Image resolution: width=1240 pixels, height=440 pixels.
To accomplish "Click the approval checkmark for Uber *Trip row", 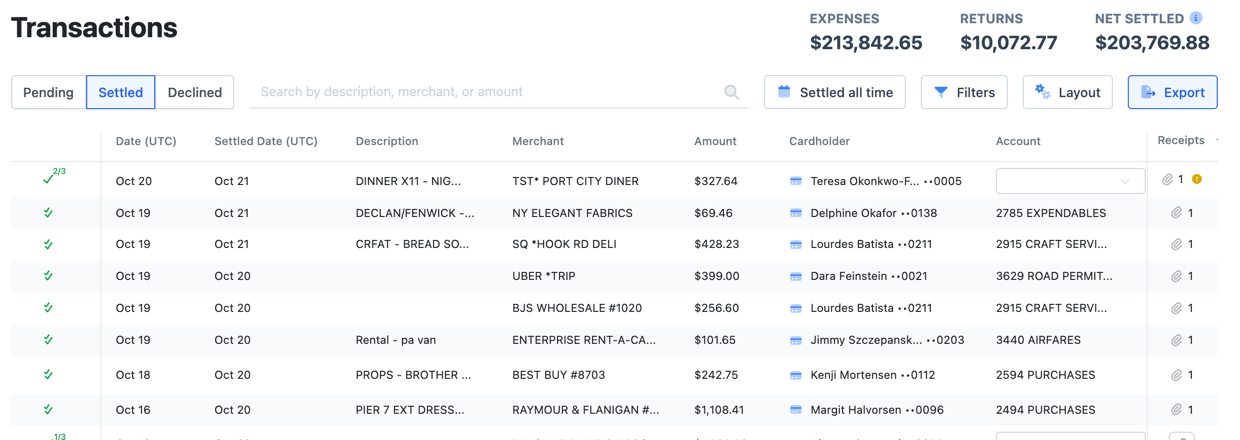I will 48,276.
